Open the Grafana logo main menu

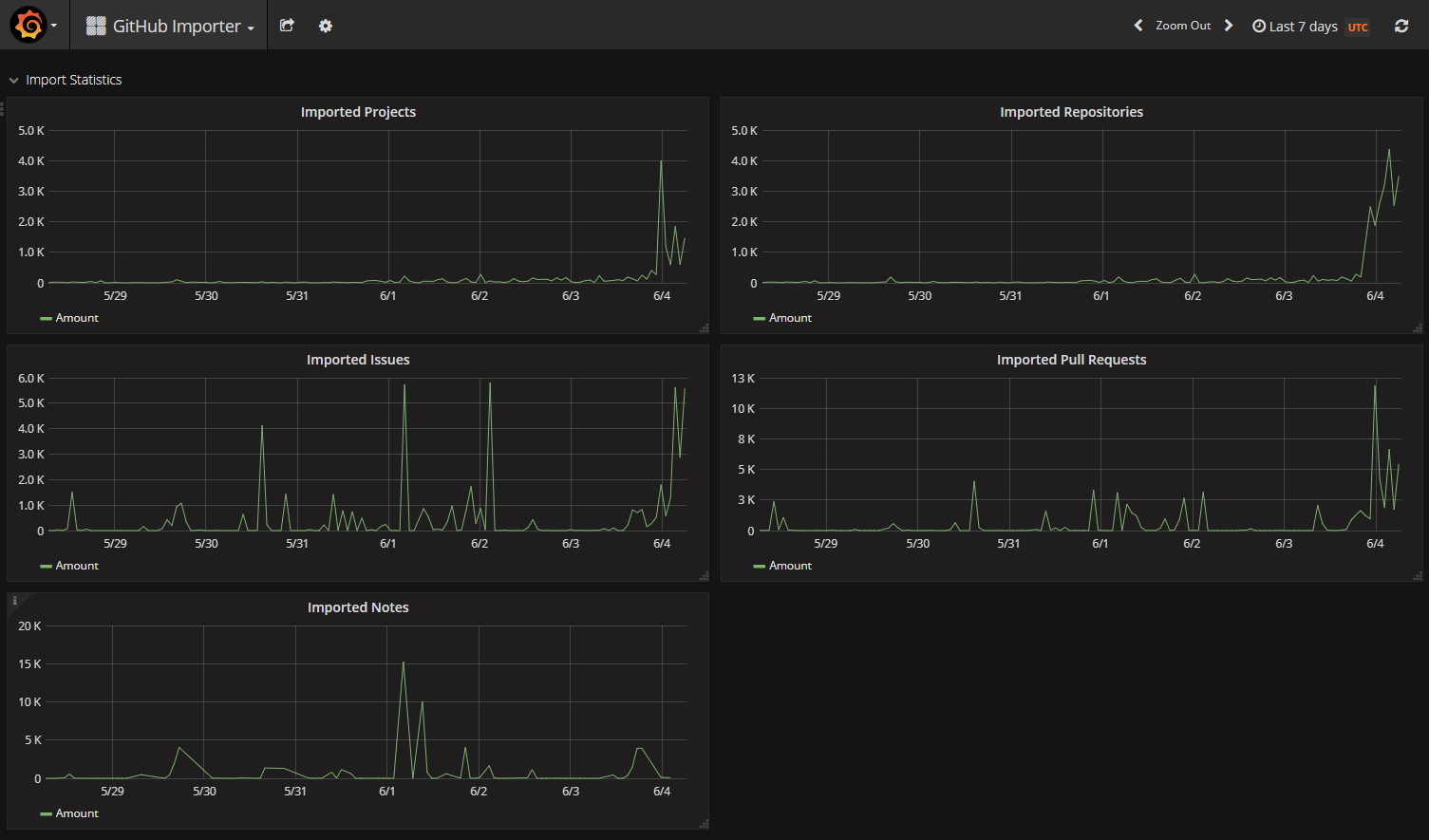29,26
